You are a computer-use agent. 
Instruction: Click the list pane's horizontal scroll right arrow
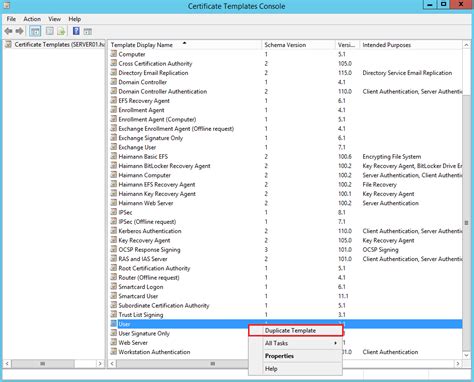[x=458, y=363]
